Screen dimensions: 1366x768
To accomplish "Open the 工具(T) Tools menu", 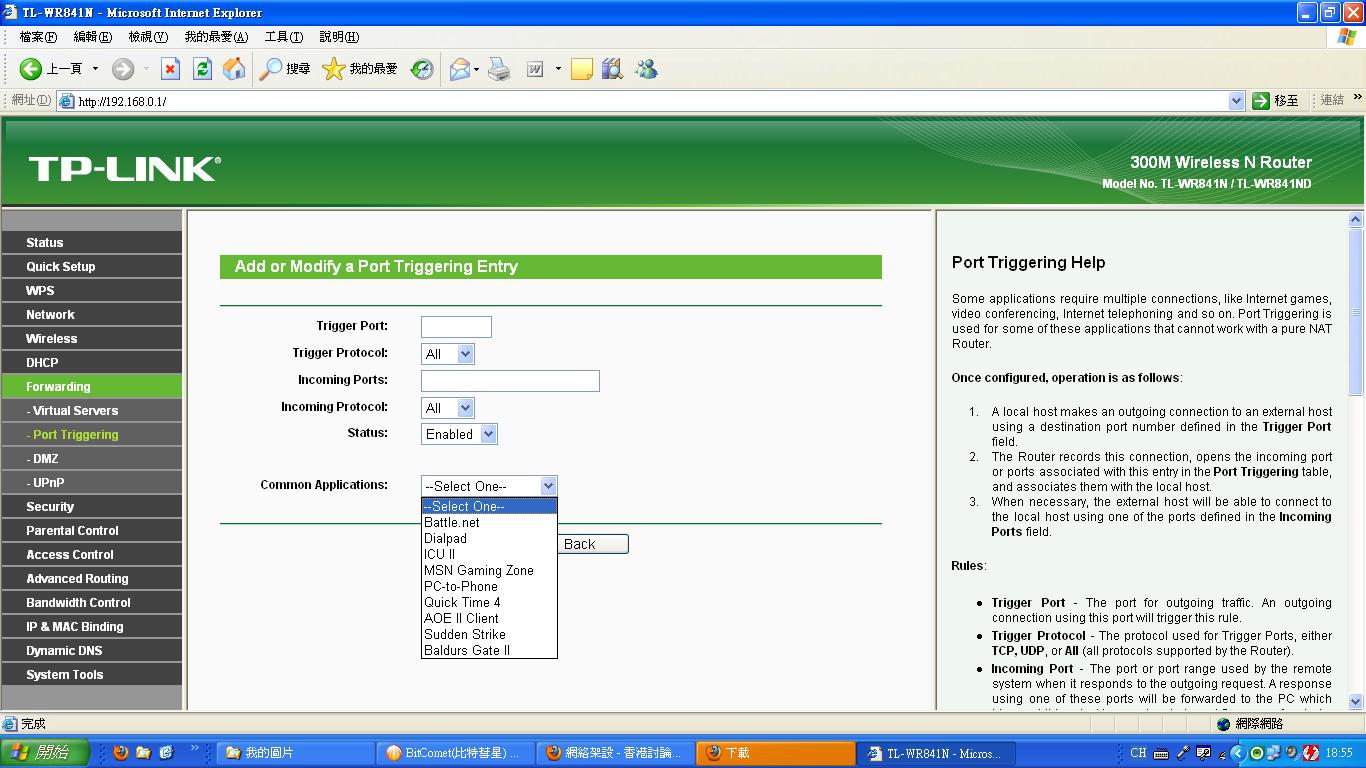I will (284, 37).
